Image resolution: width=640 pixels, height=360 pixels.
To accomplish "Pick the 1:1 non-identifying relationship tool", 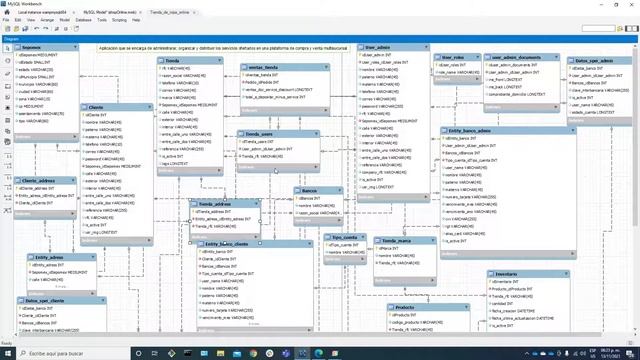I will (7, 156).
